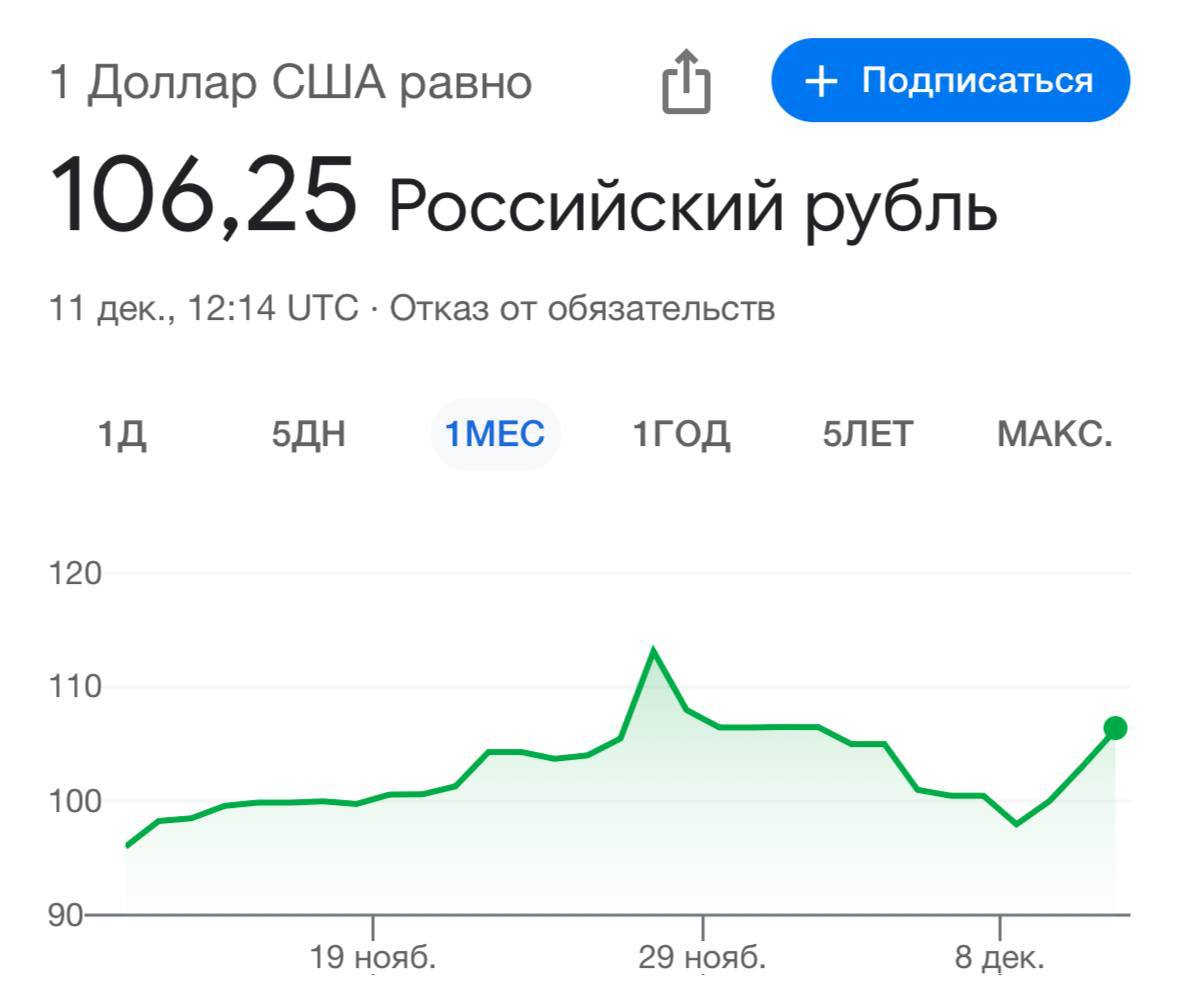The width and height of the screenshot is (1178, 997).
Task: Switch to the 1ГОД time range
Action: 680,435
